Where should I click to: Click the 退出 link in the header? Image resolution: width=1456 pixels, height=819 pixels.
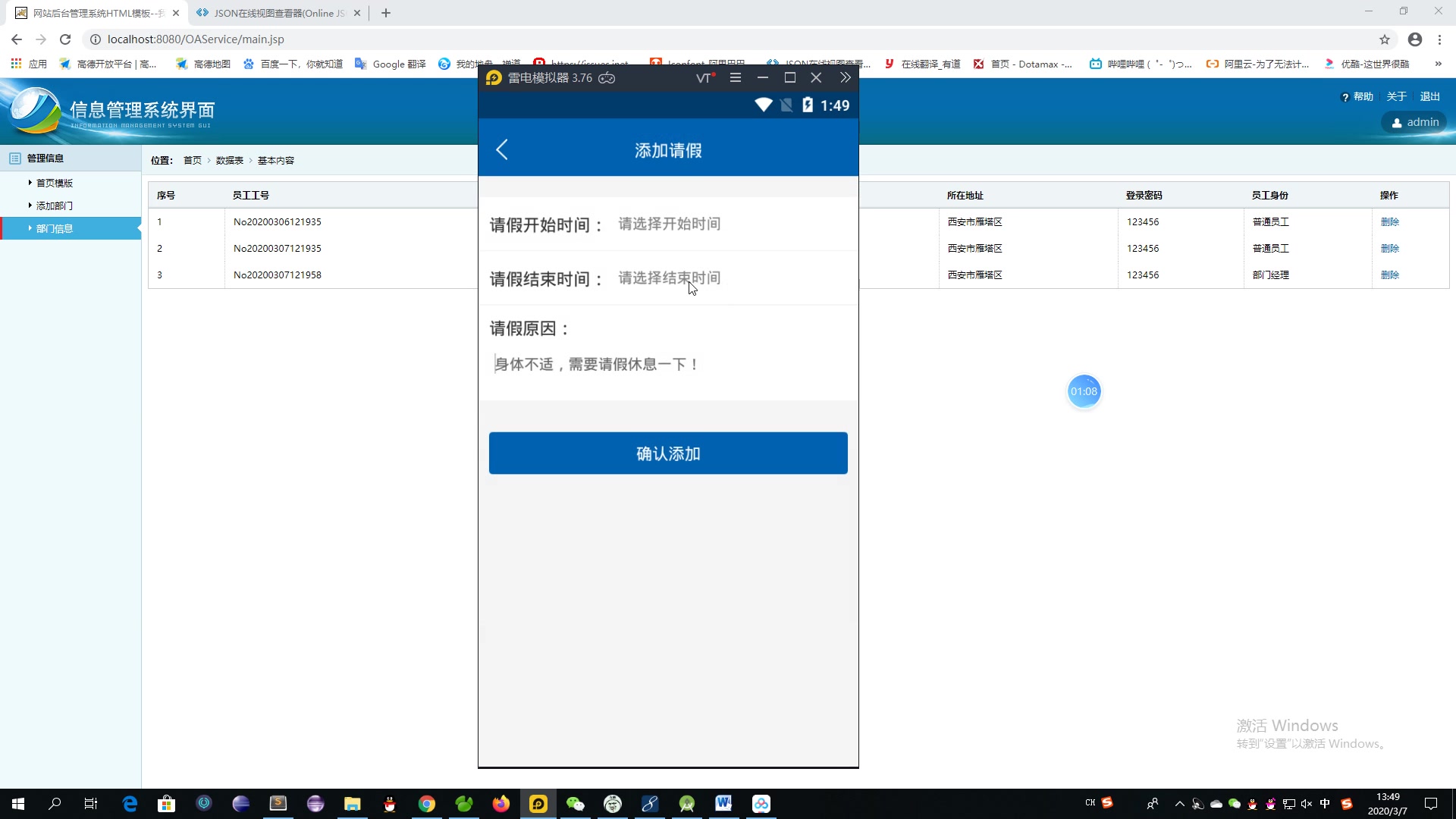[x=1429, y=96]
